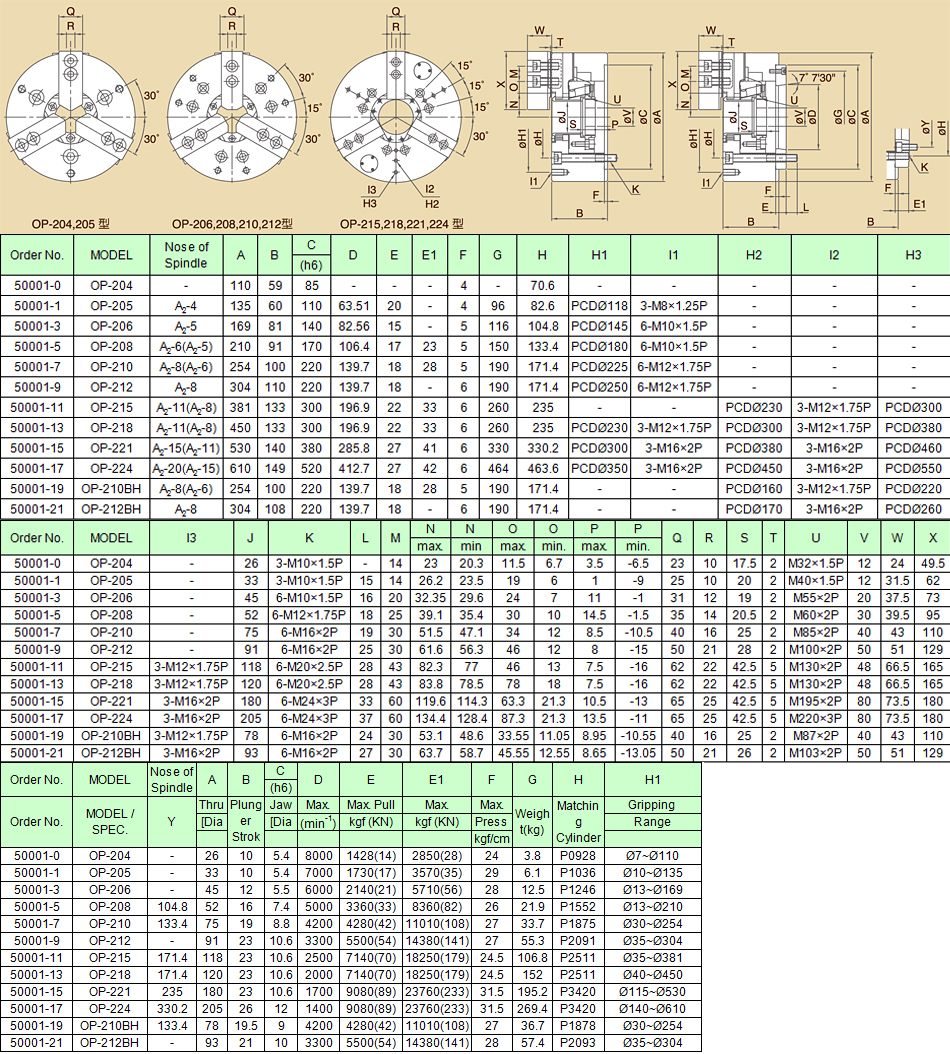Screen dimensions: 950x1054
Task: Select the M220×3P thread cell
Action: [816, 719]
